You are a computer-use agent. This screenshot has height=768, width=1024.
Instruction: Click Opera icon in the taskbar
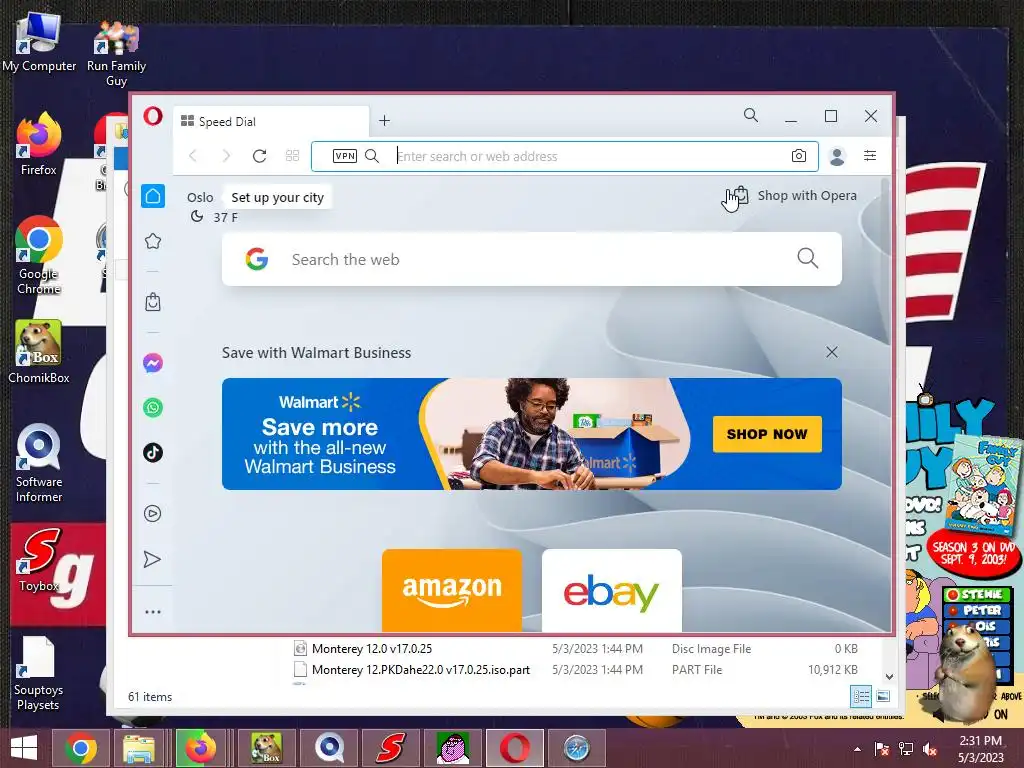515,748
